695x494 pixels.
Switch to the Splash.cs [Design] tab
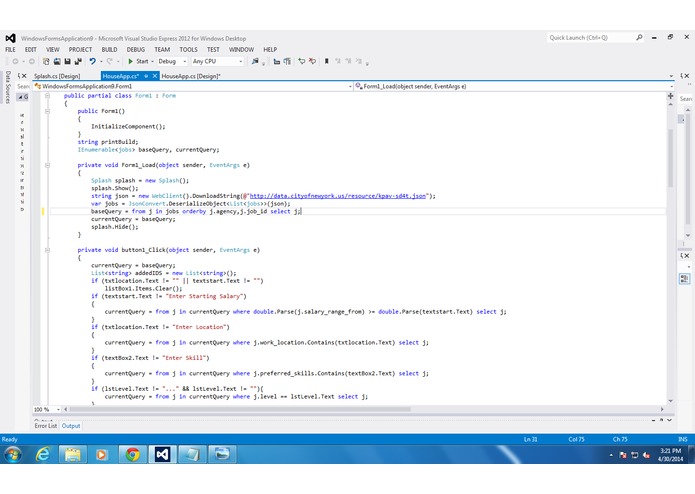click(x=57, y=76)
